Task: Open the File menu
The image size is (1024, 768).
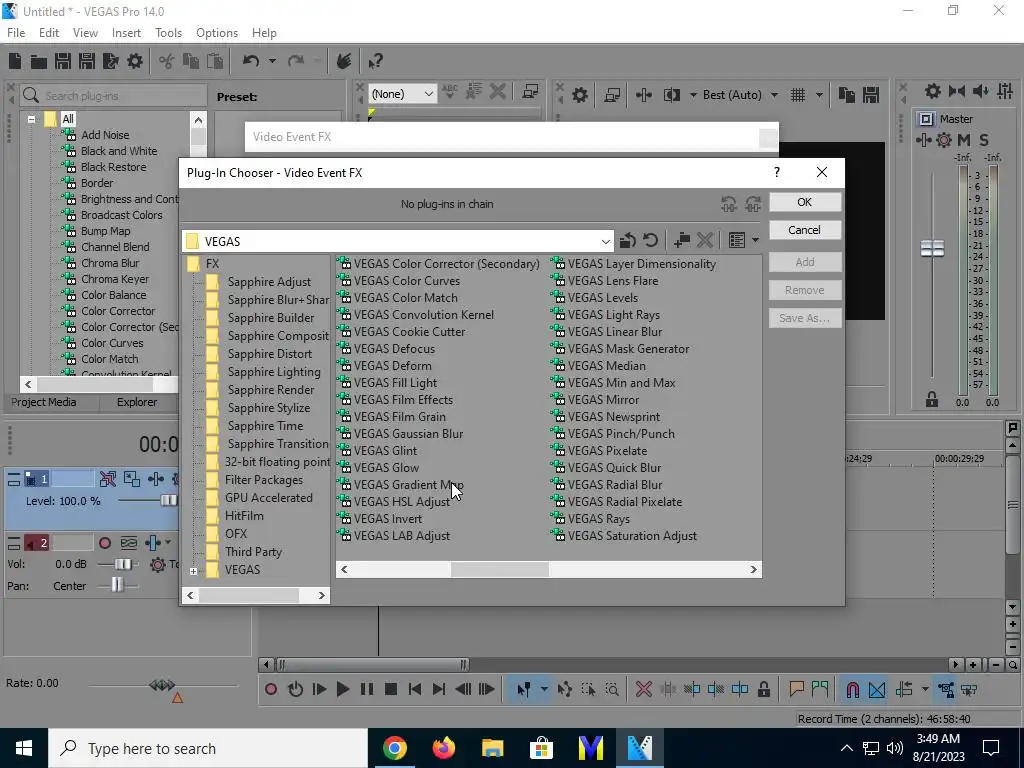Action: [16, 33]
